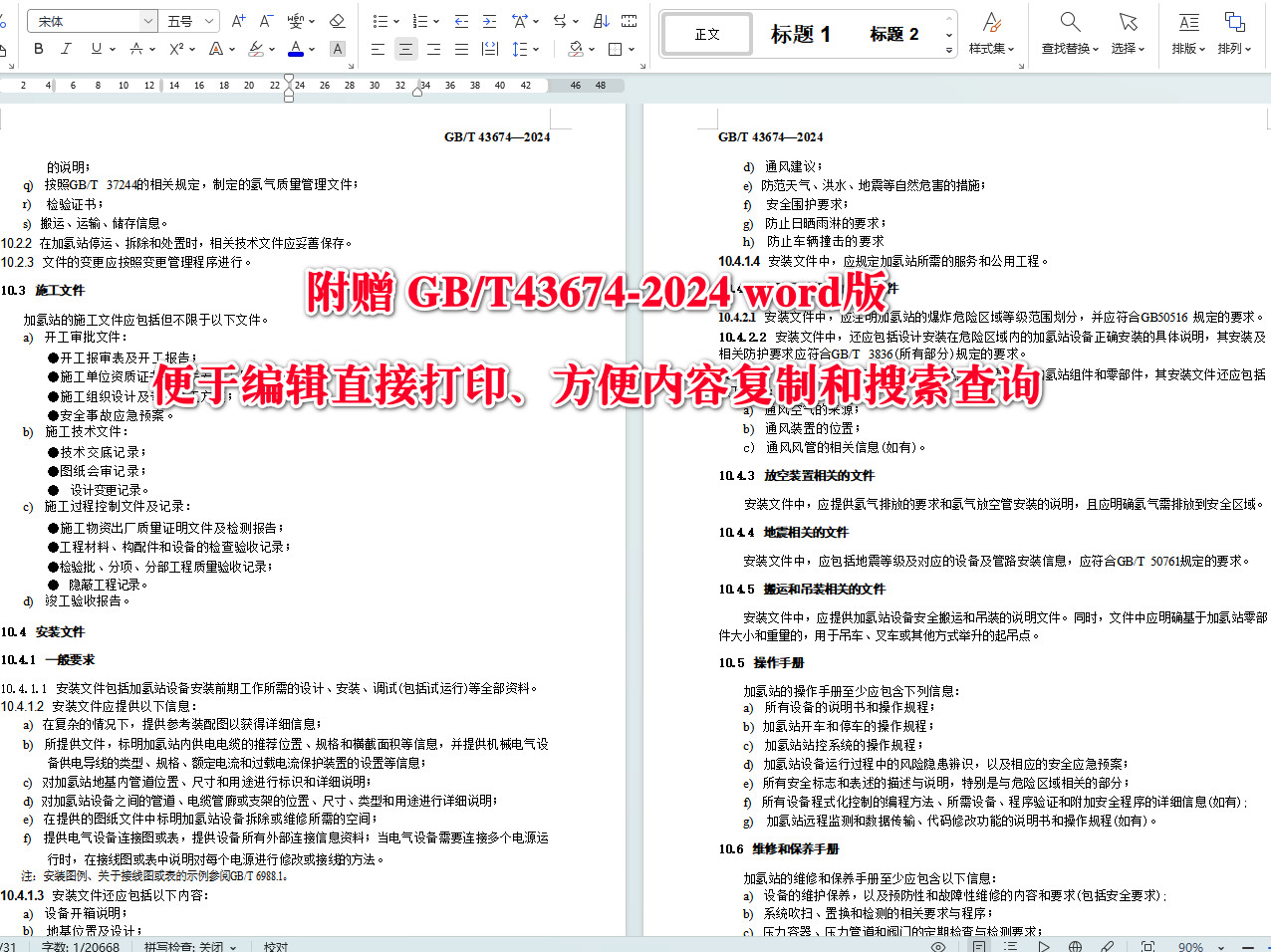Open the 拼写检查 spell check dropdown

point(190,946)
